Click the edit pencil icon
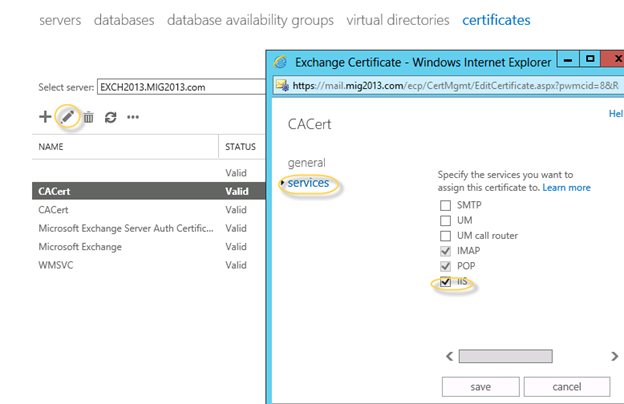Image resolution: width=624 pixels, height=404 pixels. 67,117
